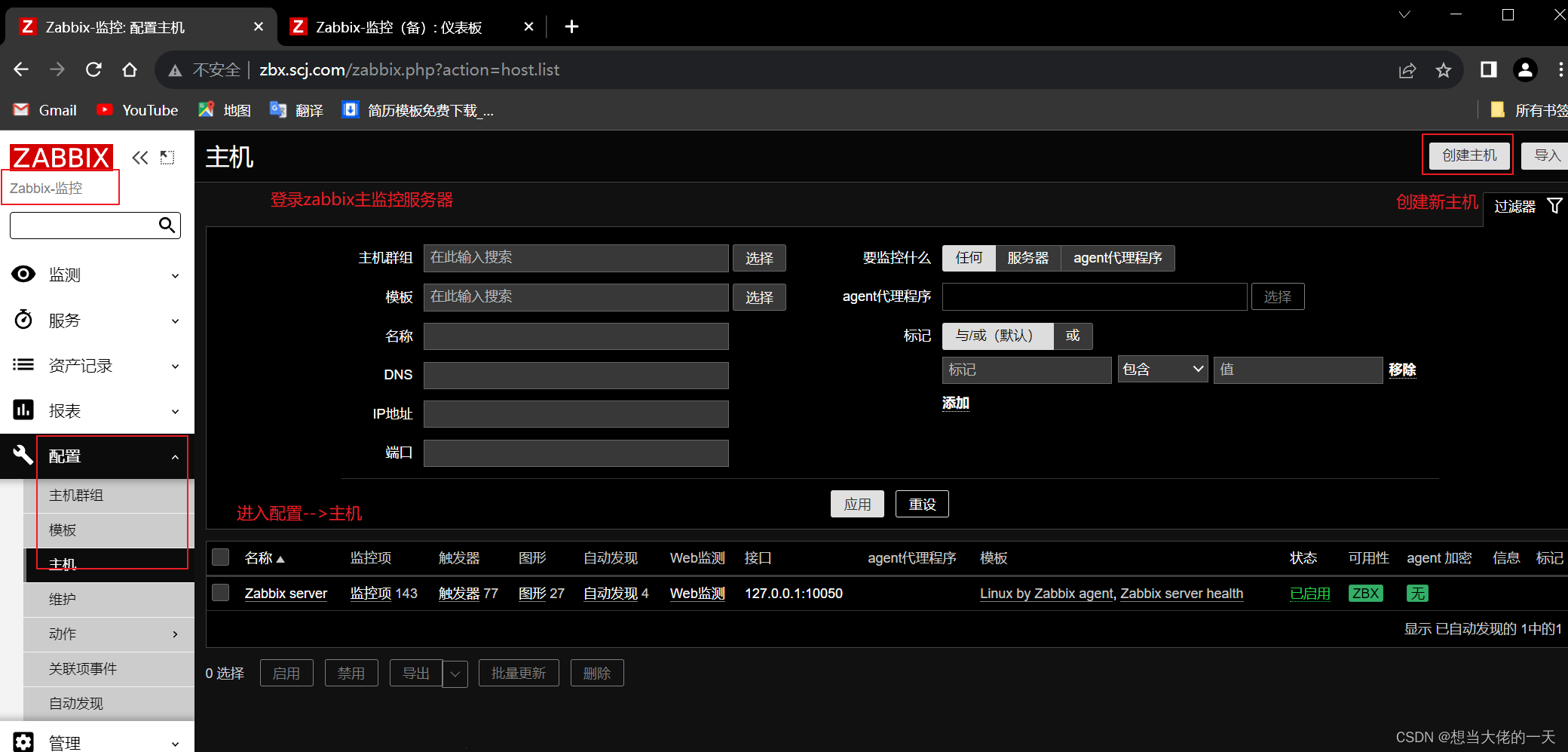This screenshot has height=752, width=1568.
Task: Switch to the 过滤器 tab
Action: [1526, 206]
